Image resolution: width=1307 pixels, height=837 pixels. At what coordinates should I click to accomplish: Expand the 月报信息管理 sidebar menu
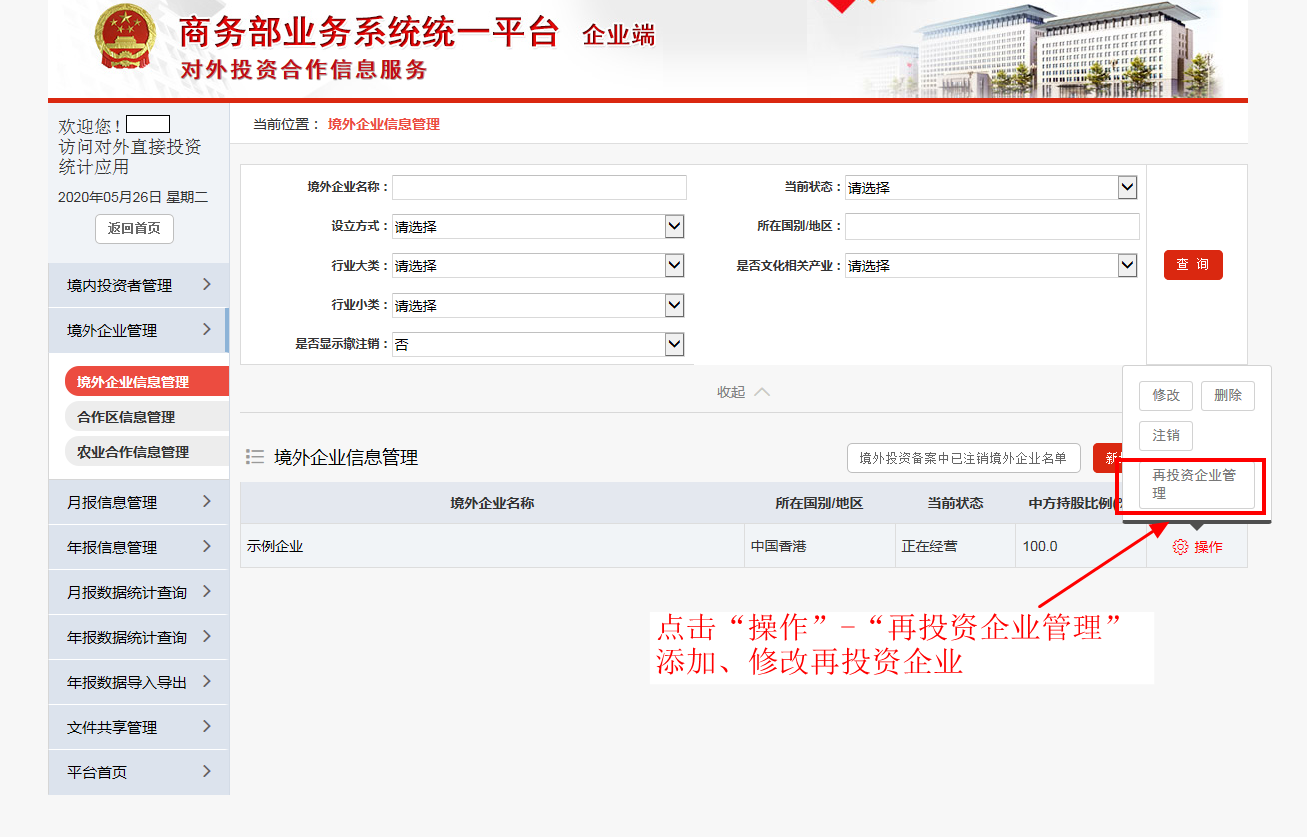click(x=138, y=502)
